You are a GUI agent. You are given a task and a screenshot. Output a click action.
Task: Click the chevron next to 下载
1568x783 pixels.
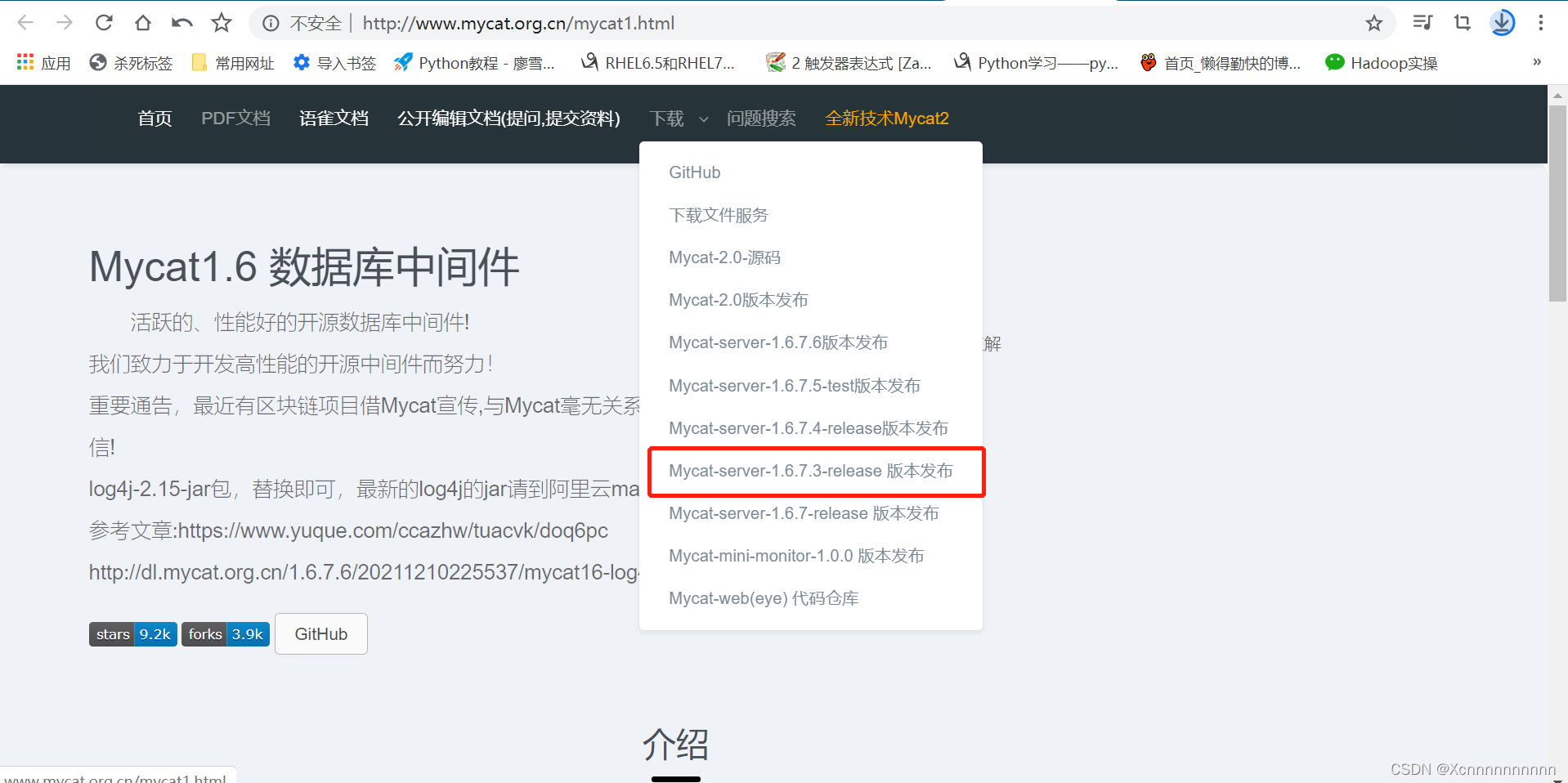704,119
